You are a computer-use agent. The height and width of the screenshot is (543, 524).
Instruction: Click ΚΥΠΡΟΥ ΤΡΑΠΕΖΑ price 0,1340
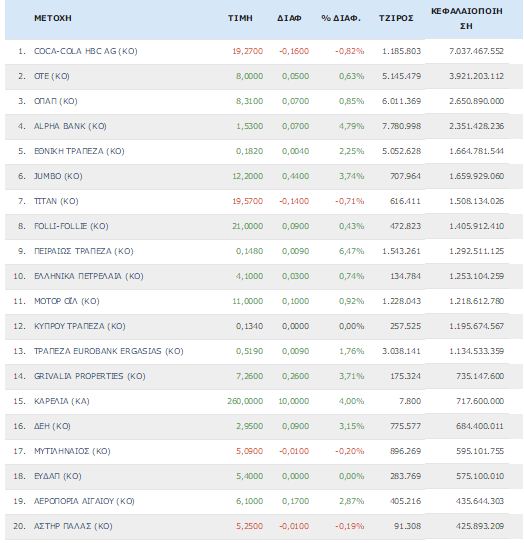click(249, 326)
